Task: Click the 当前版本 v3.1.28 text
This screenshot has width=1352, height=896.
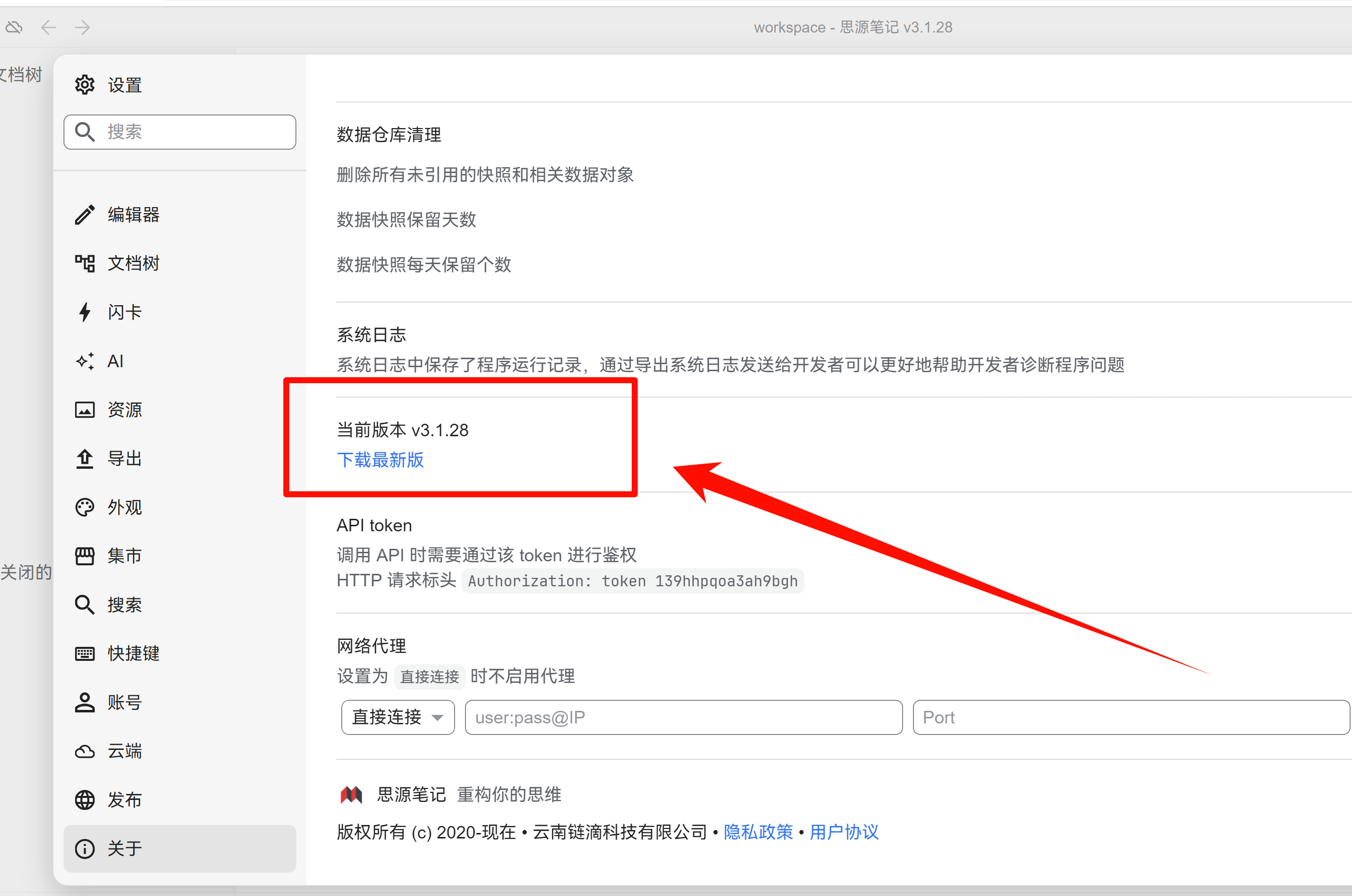Action: (402, 430)
